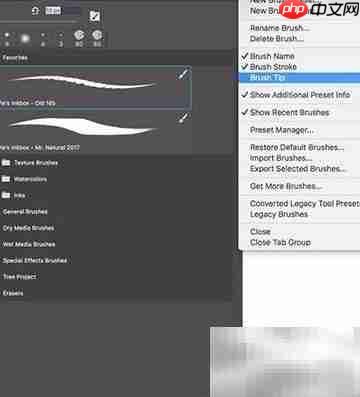Click Get More Brushes in the menu

286,186
